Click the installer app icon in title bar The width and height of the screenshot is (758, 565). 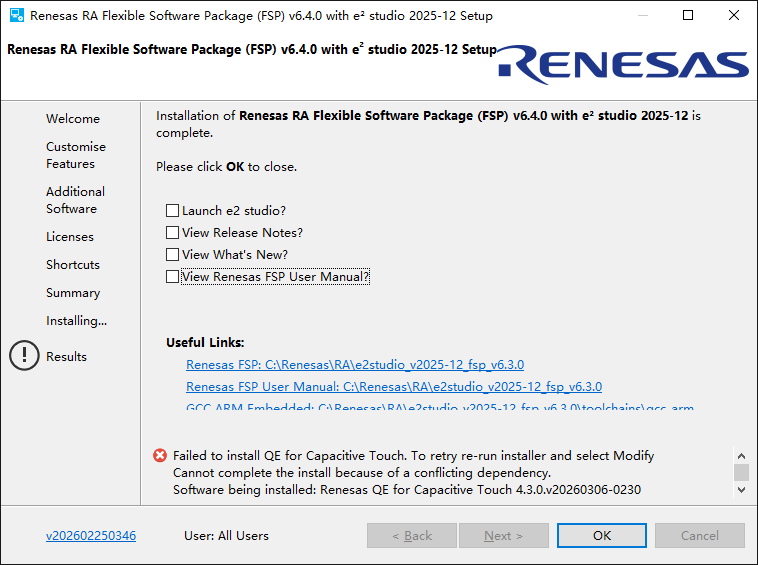point(16,15)
